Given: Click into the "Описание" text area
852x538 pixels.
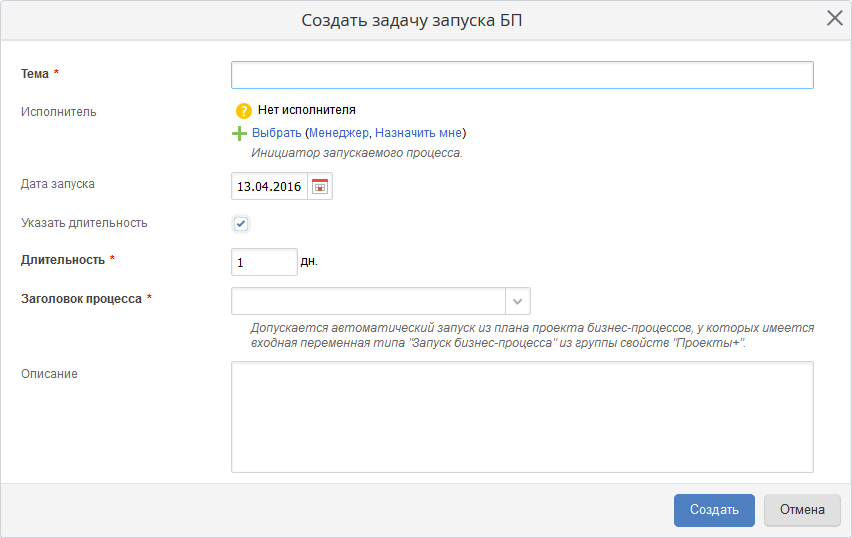Looking at the screenshot, I should [x=521, y=416].
